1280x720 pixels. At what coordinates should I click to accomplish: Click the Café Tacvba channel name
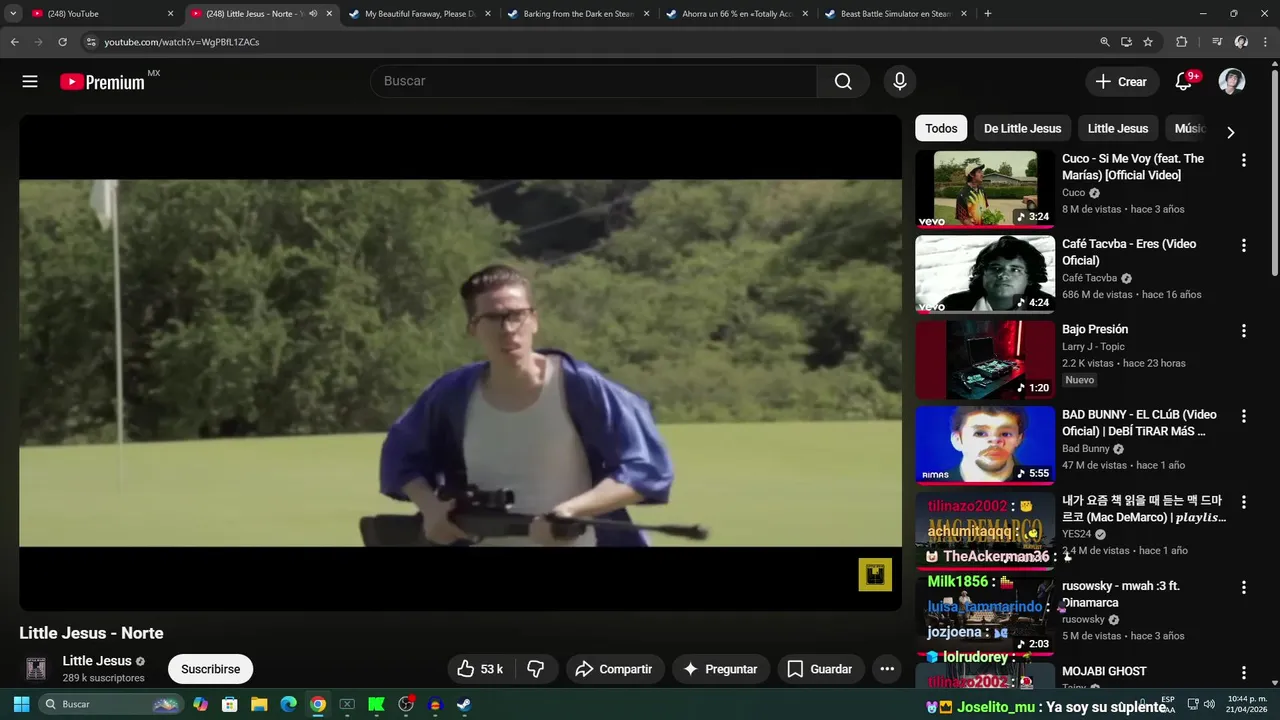pos(1089,278)
